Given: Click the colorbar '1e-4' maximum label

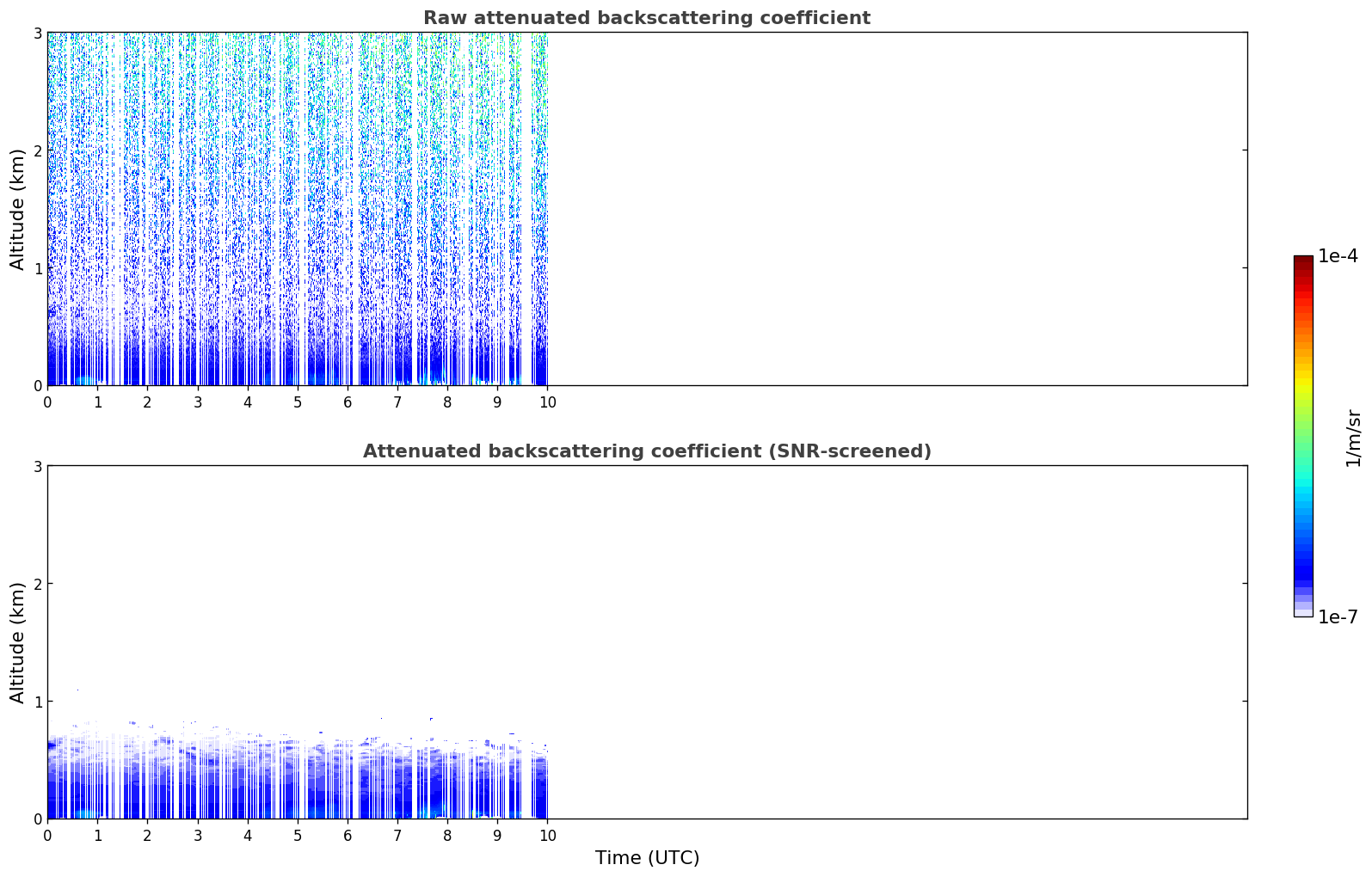Looking at the screenshot, I should [1338, 256].
